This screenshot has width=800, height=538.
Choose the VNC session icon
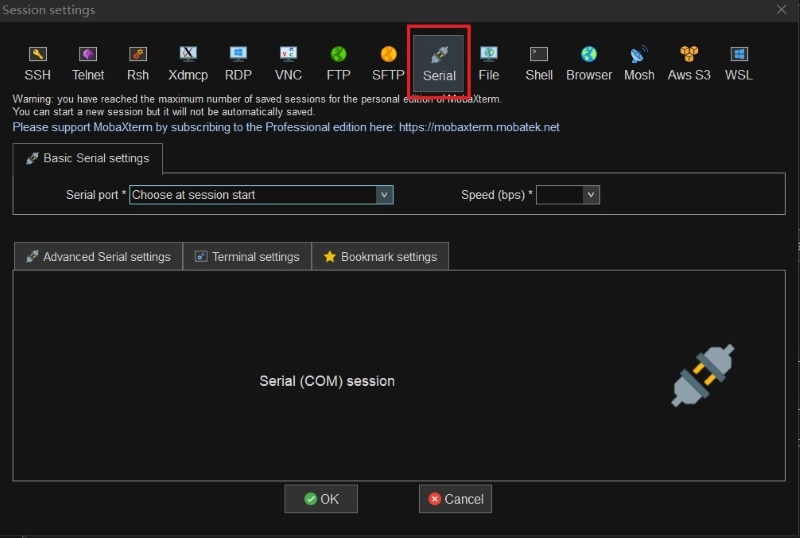click(x=288, y=63)
